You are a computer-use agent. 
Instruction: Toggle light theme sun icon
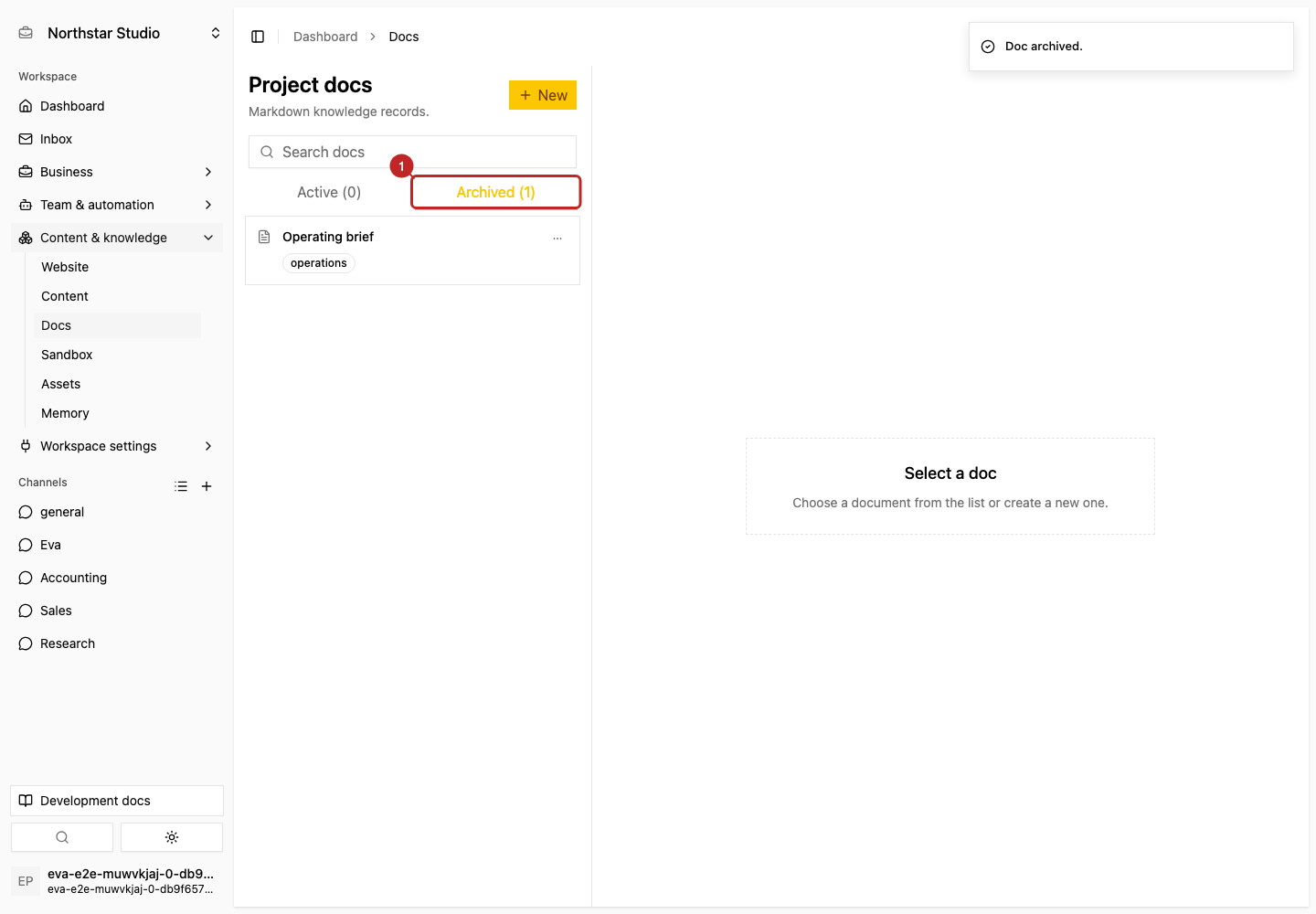tap(172, 837)
